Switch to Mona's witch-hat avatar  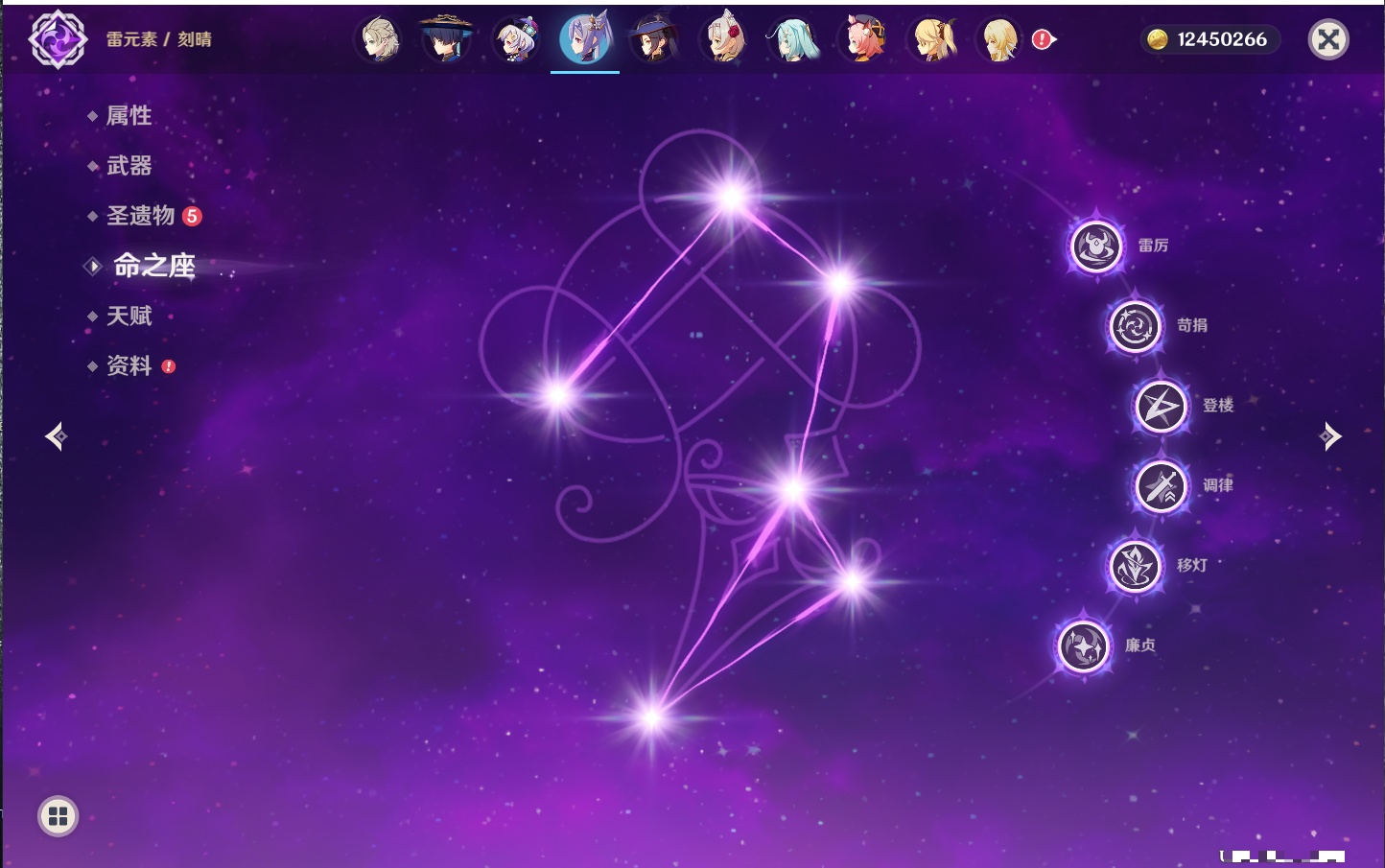(x=654, y=39)
